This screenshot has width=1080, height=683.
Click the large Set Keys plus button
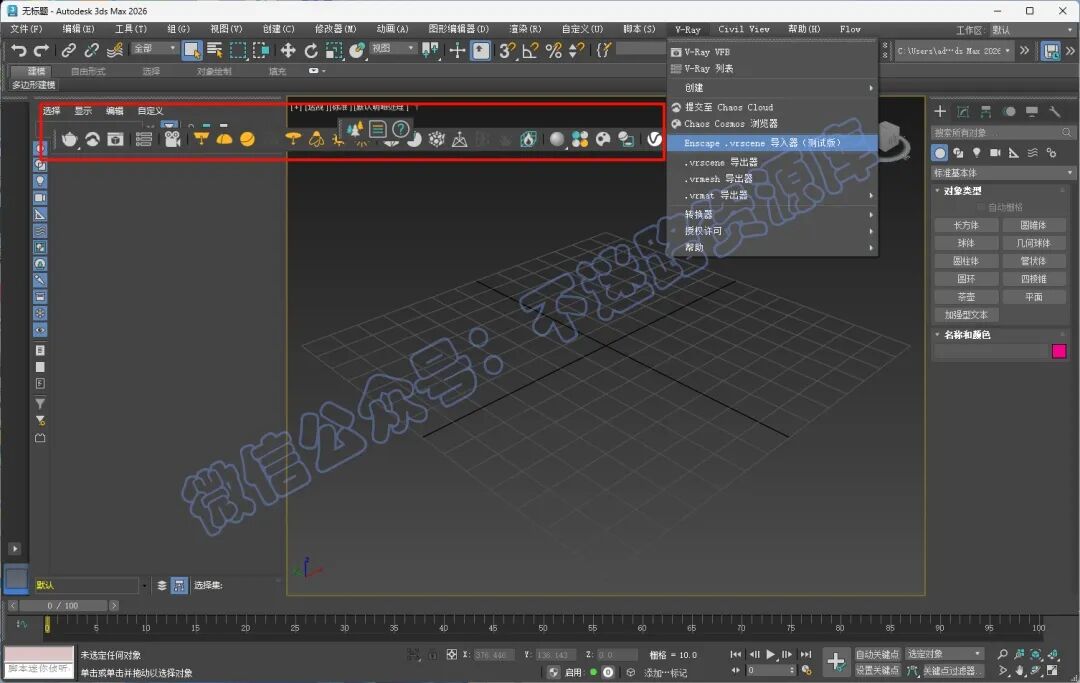click(835, 662)
